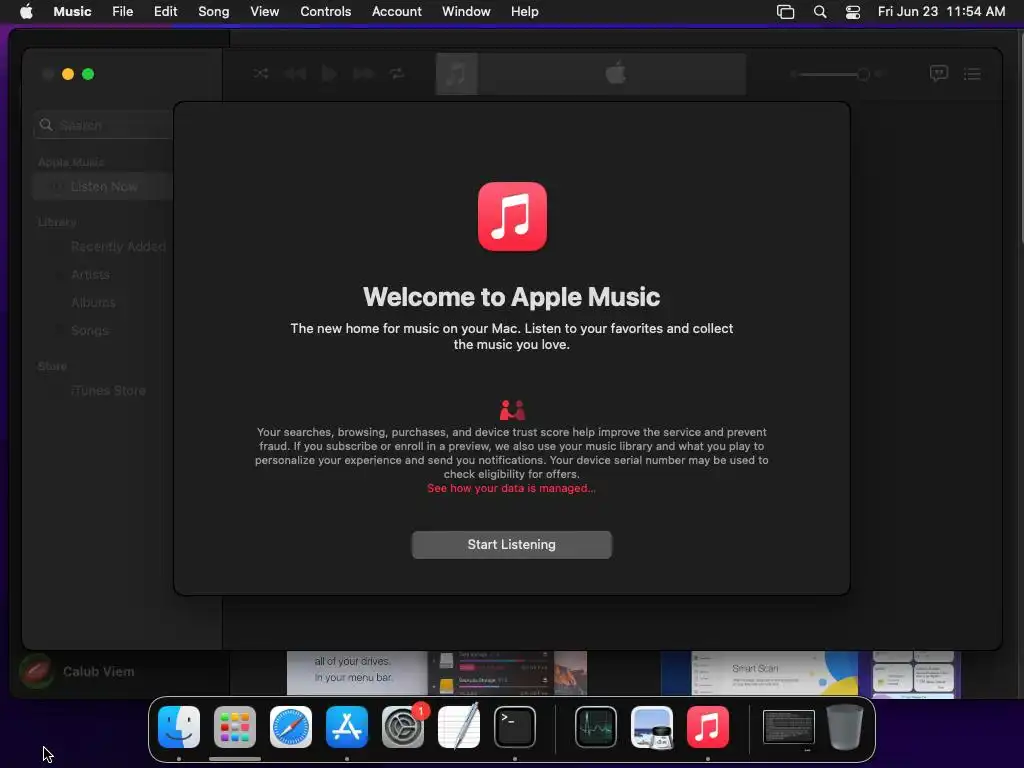
Task: Click the Start Listening button
Action: pos(511,545)
